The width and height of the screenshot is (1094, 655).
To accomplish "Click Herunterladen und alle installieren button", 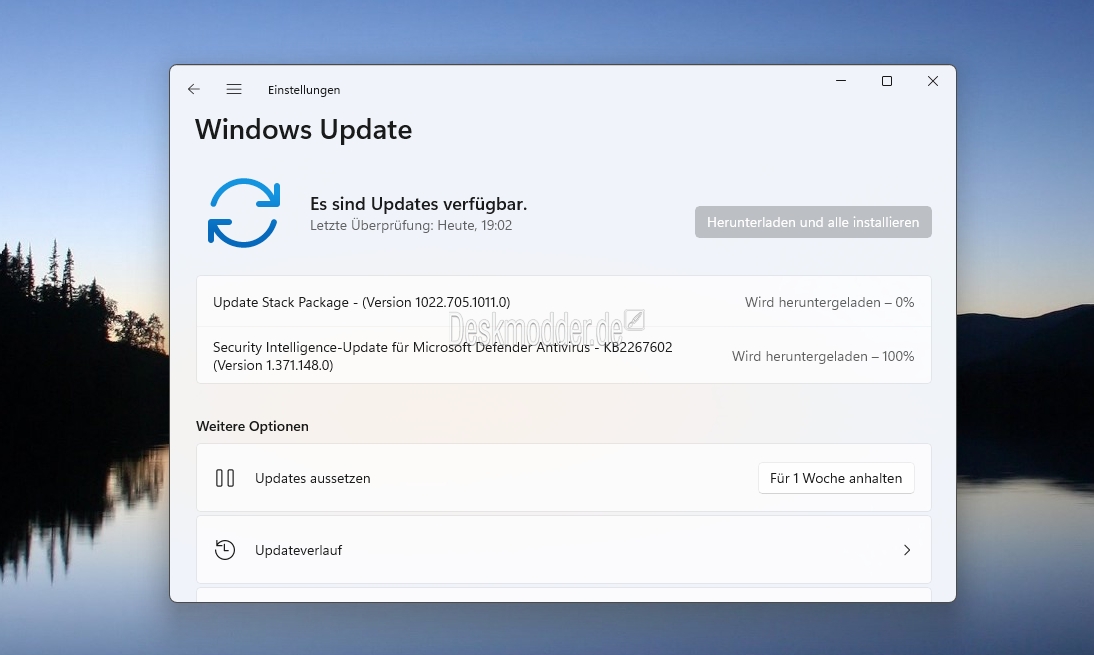I will click(813, 222).
